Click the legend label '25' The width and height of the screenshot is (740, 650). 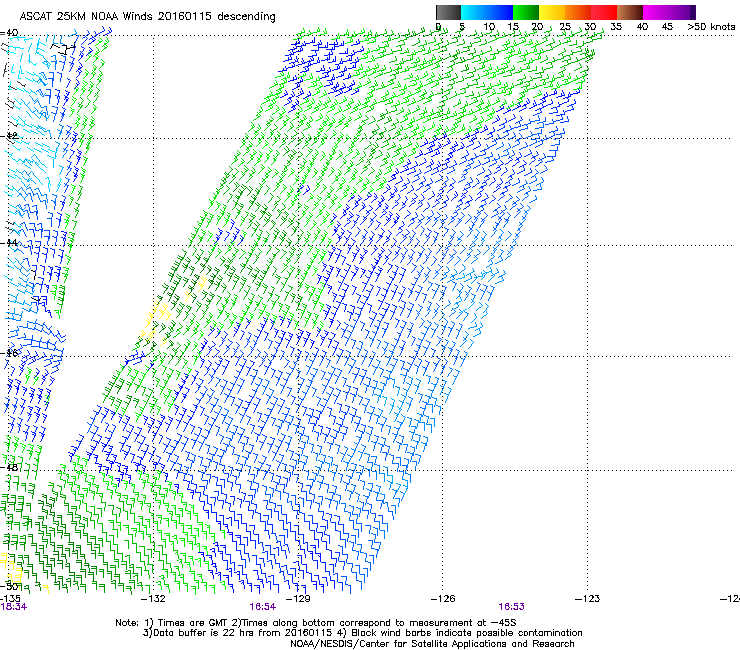pos(565,26)
